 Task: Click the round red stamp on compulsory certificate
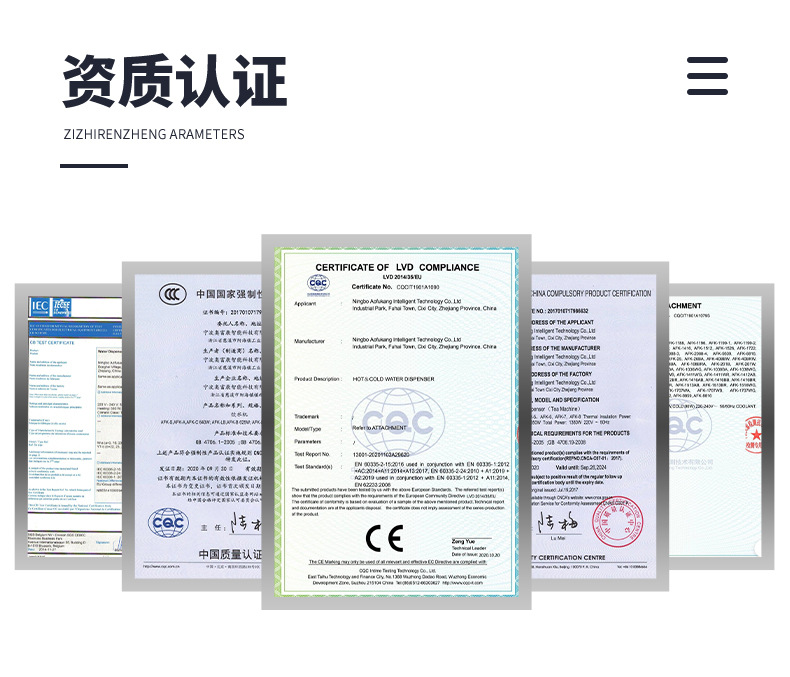618,521
